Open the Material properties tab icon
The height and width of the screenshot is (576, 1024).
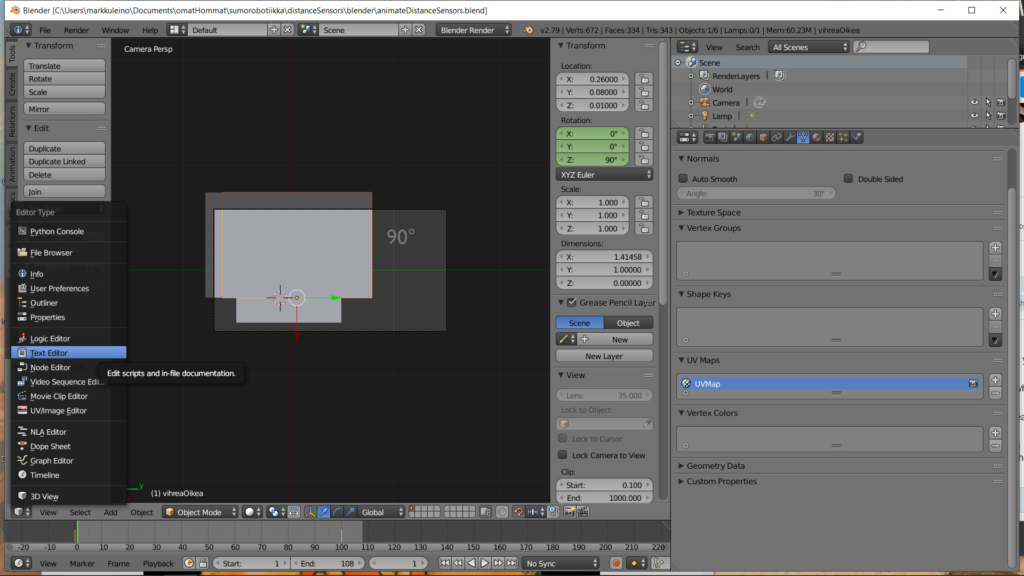(x=816, y=137)
